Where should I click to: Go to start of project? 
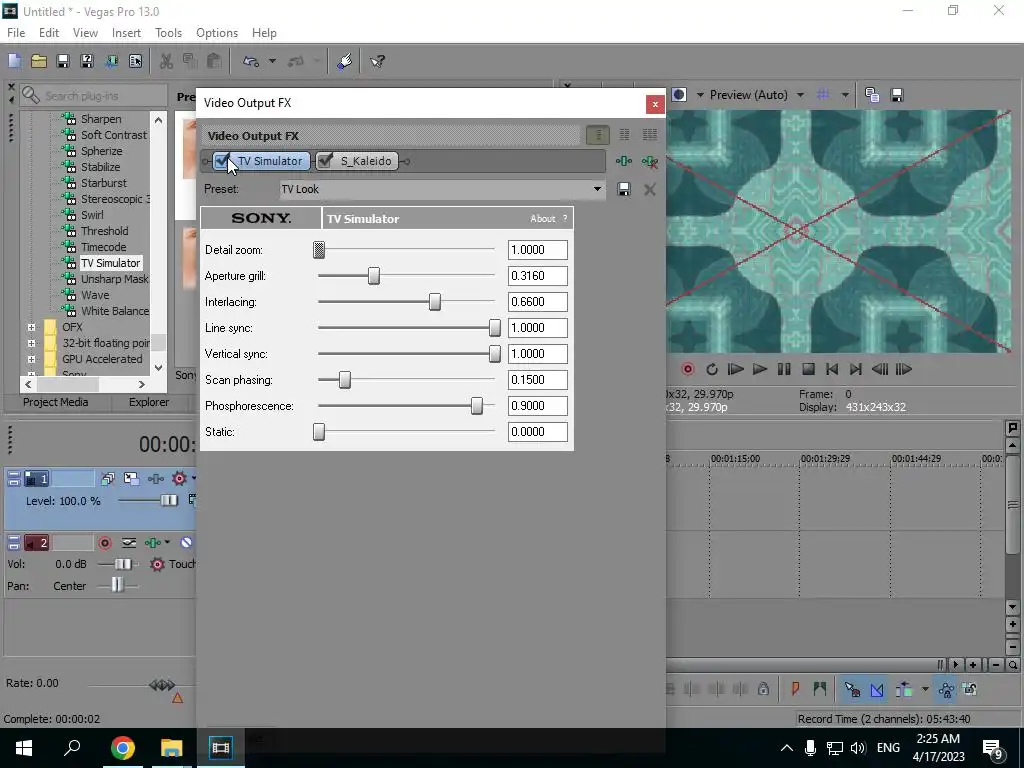(x=832, y=369)
